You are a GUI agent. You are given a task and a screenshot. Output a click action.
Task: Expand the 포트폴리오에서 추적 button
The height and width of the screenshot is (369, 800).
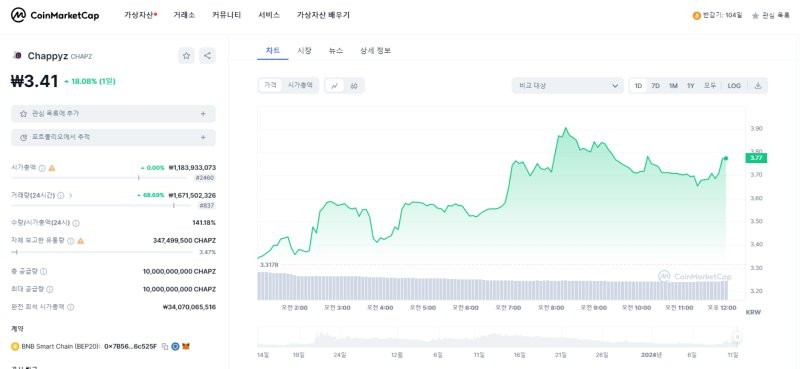[x=113, y=138]
